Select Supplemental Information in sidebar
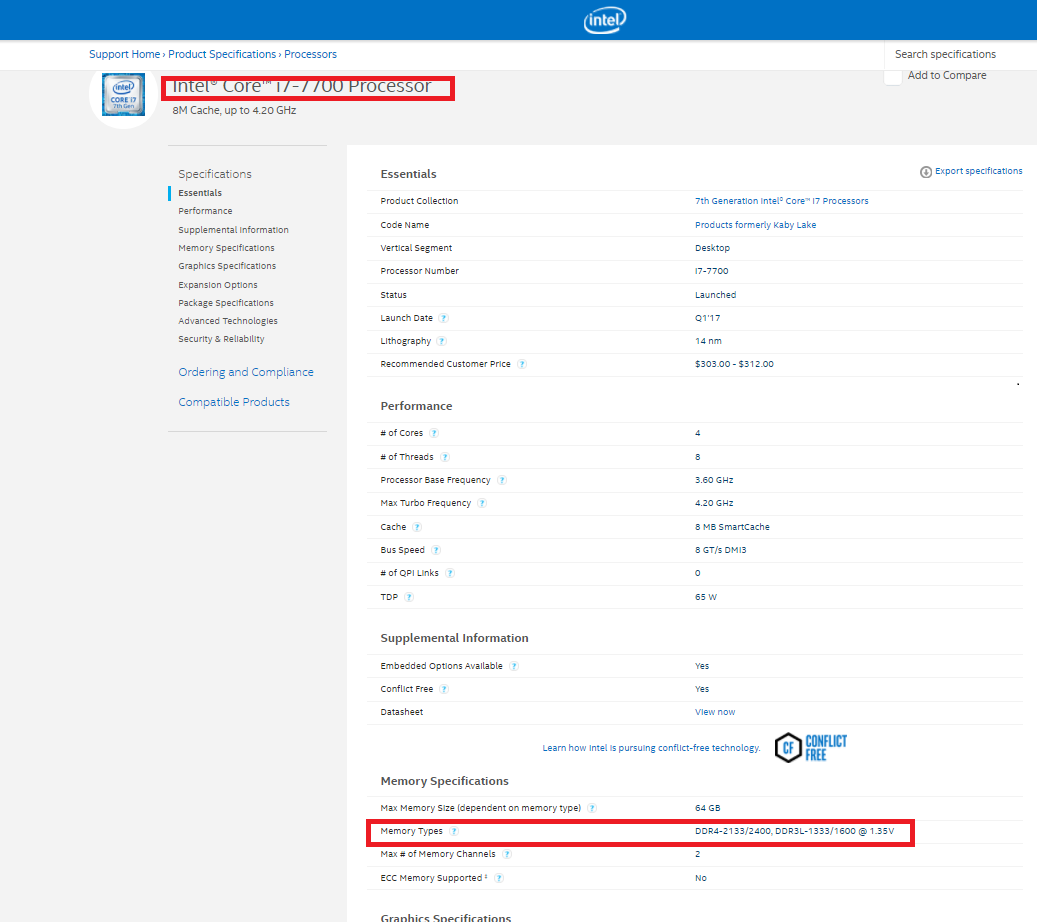Image resolution: width=1037 pixels, height=922 pixels. (233, 230)
